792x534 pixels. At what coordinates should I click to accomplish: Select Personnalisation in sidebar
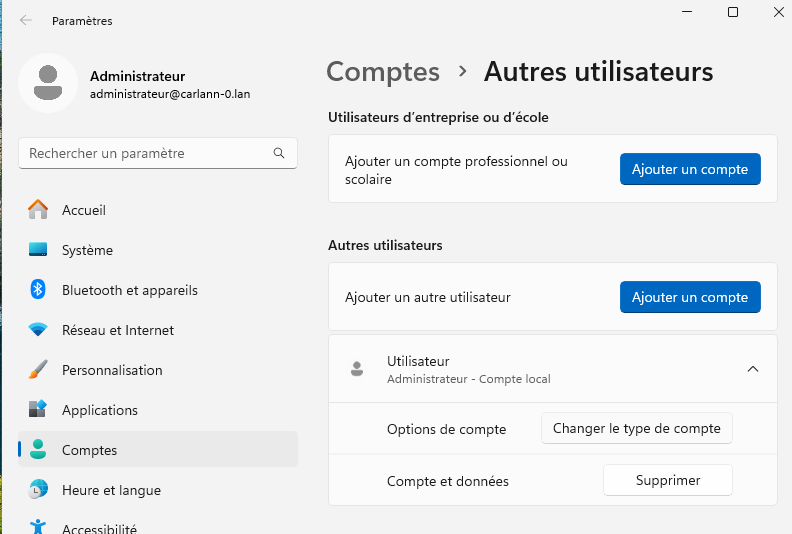pyautogui.click(x=158, y=369)
